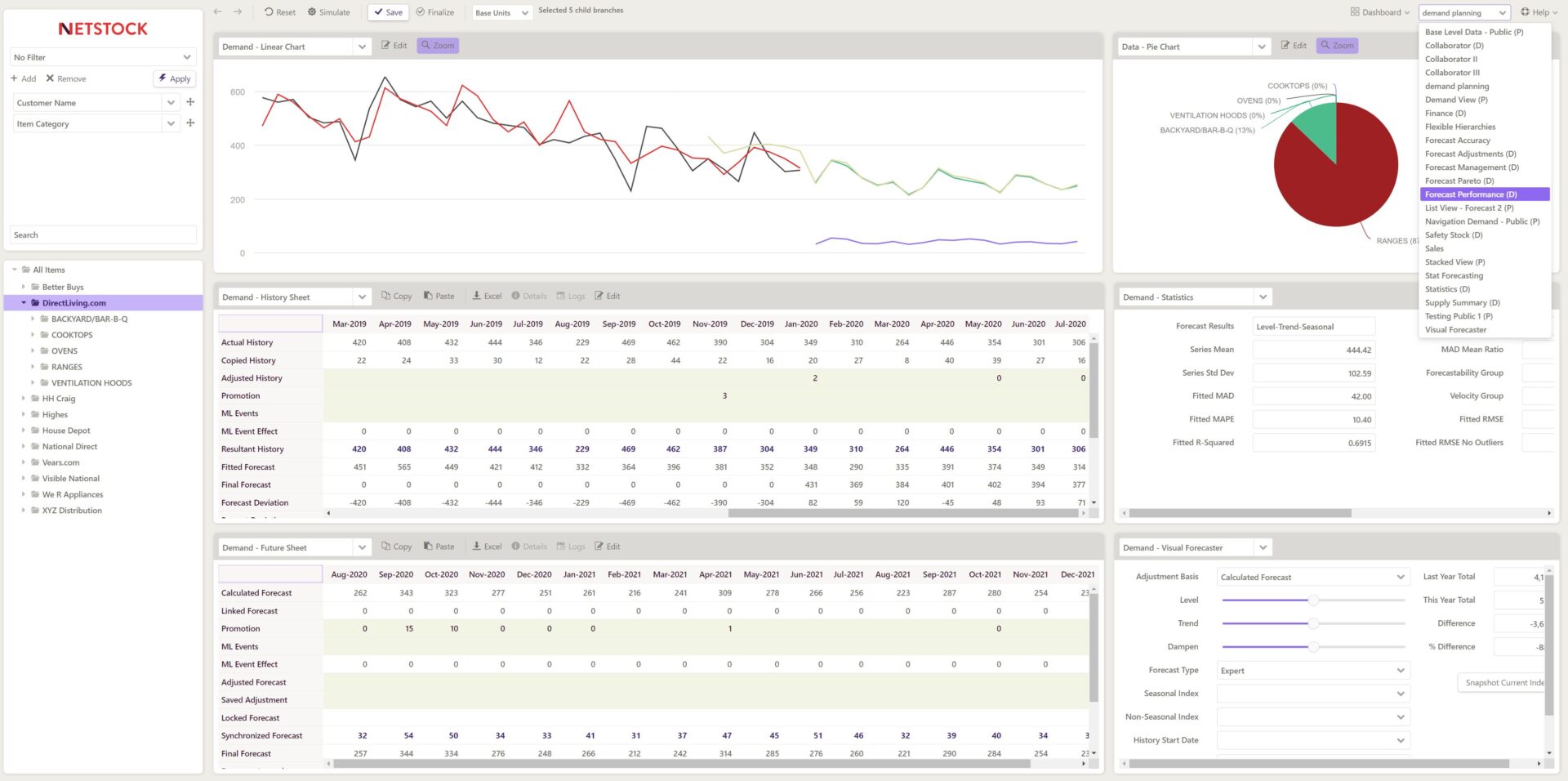Choose Supply Summary (D) option
This screenshot has width=1568, height=781.
pyautogui.click(x=1462, y=303)
